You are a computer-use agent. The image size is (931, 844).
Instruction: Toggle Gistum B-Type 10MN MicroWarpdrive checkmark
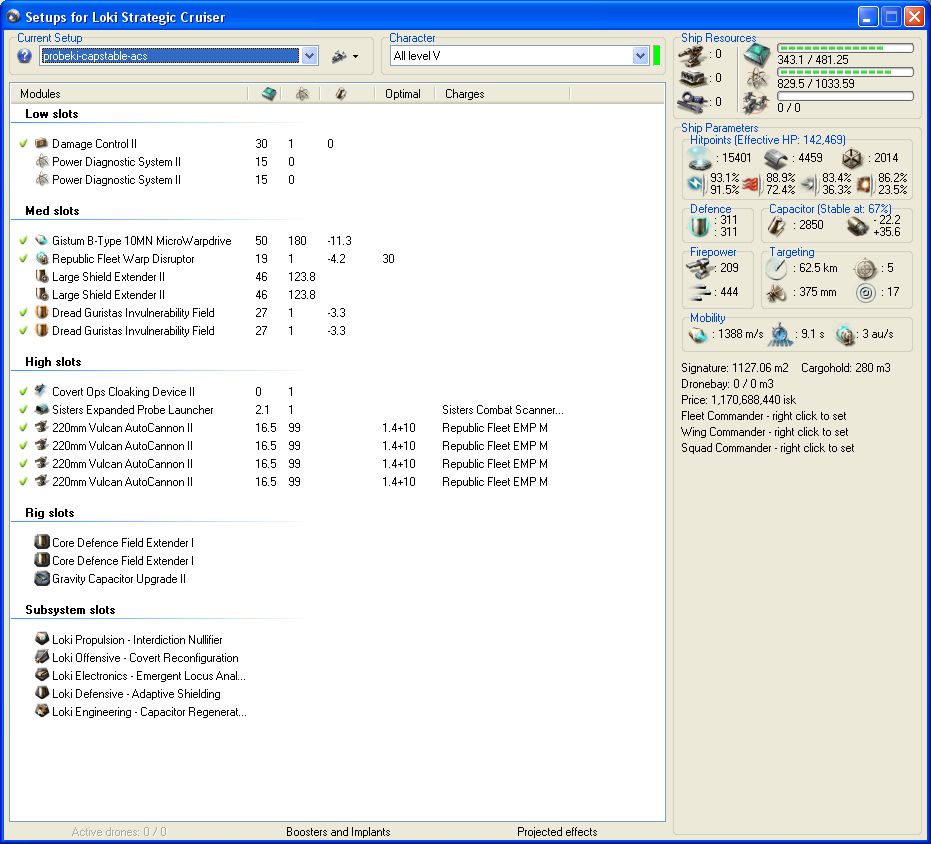(23, 241)
